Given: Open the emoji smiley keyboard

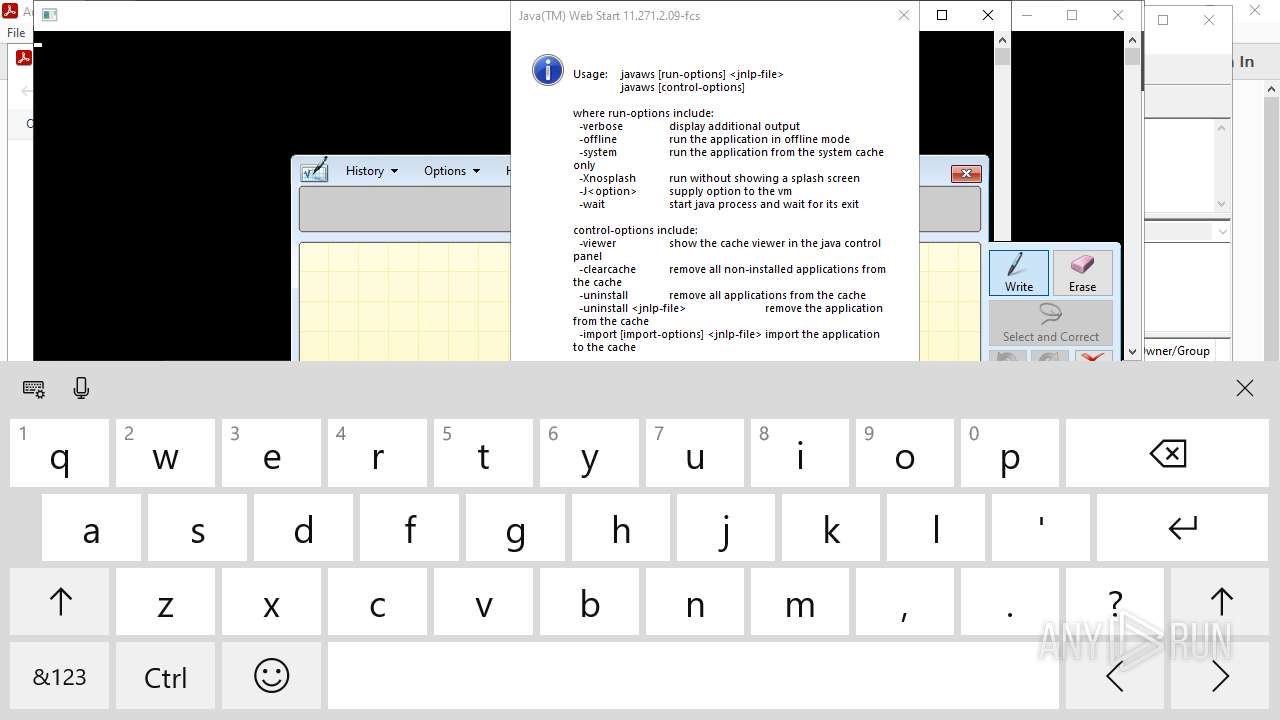Looking at the screenshot, I should (x=271, y=677).
